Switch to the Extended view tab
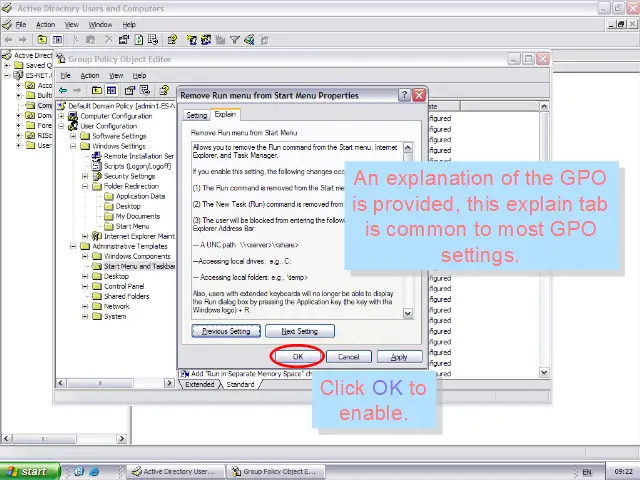 click(199, 384)
